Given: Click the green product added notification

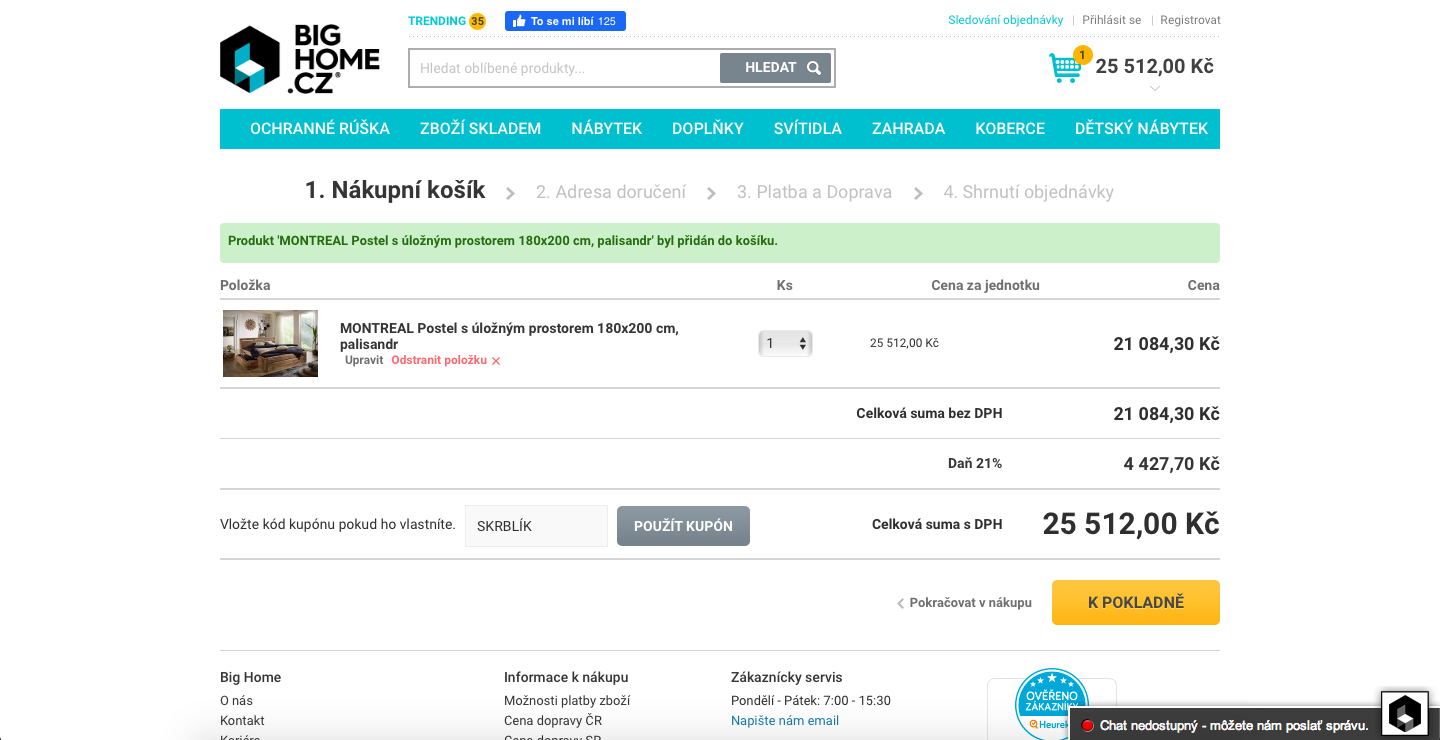Looking at the screenshot, I should [x=720, y=243].
